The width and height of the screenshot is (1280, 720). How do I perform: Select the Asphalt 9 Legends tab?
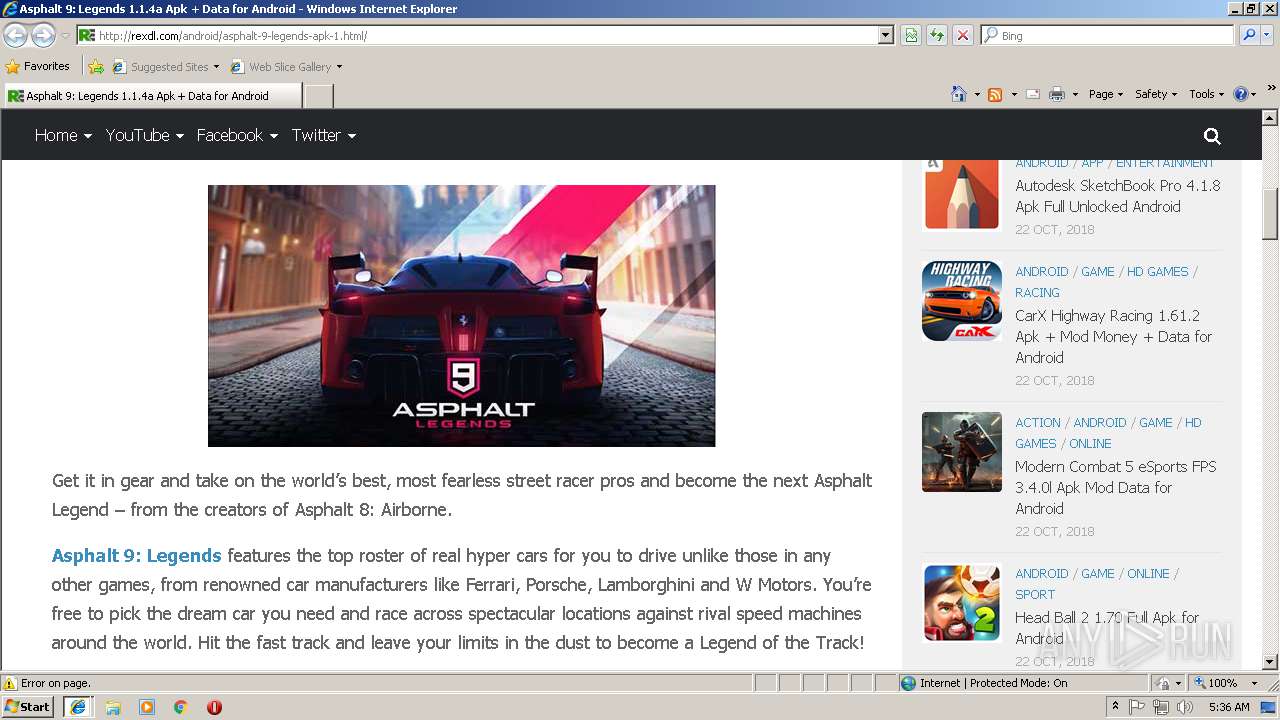(x=150, y=96)
